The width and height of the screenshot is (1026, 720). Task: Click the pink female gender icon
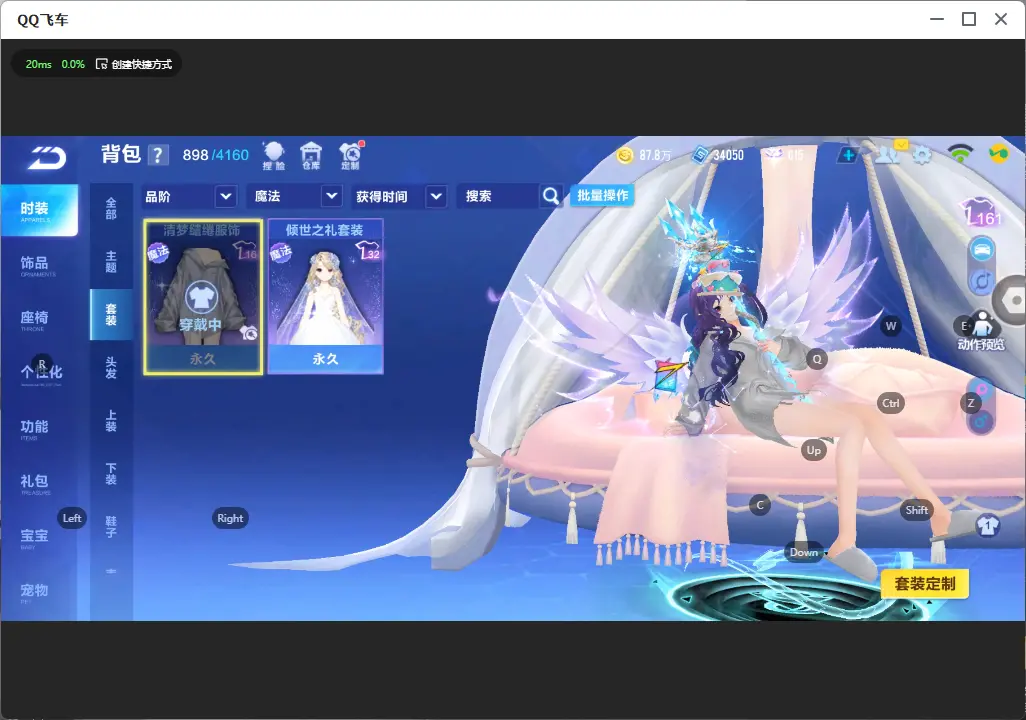coord(982,389)
